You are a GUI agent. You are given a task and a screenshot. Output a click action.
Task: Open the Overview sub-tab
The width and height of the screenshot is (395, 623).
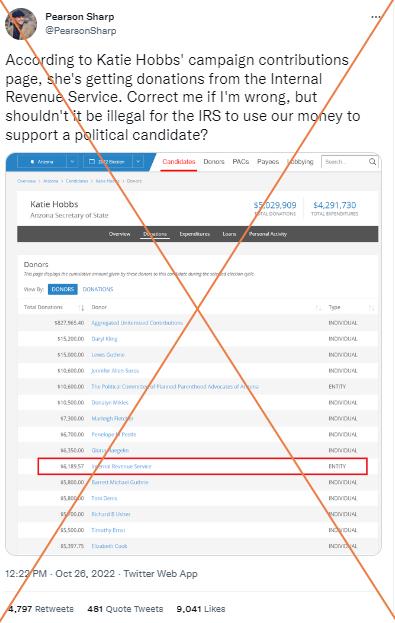(x=120, y=234)
